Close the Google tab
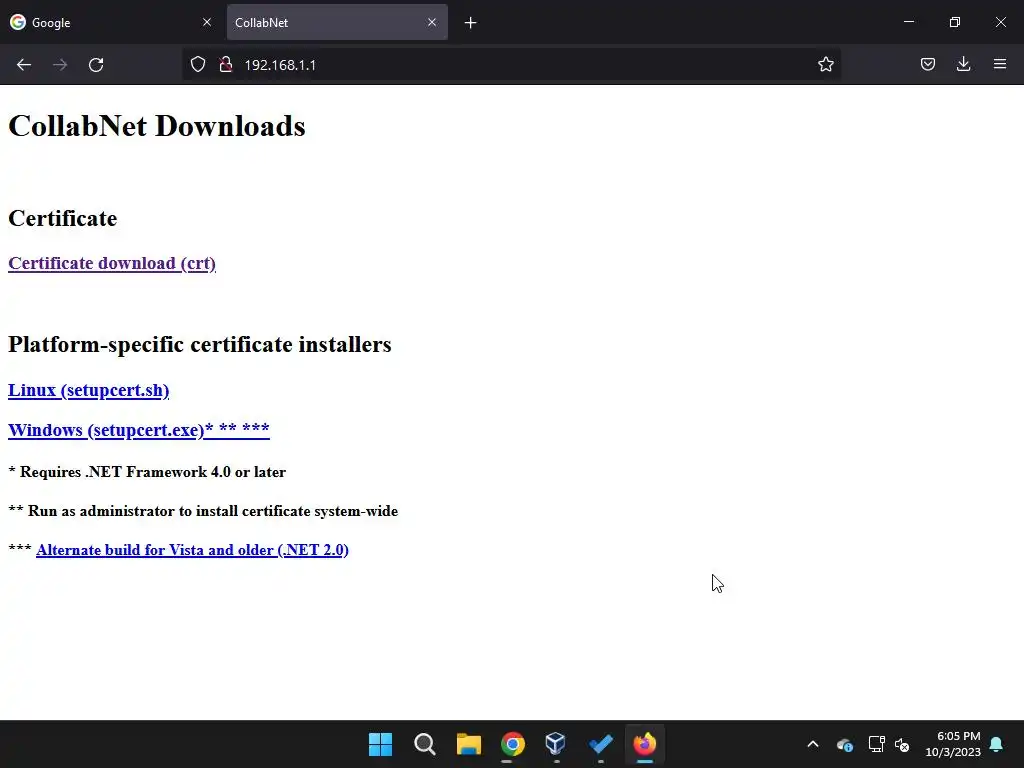Viewport: 1024px width, 768px height. tap(207, 22)
